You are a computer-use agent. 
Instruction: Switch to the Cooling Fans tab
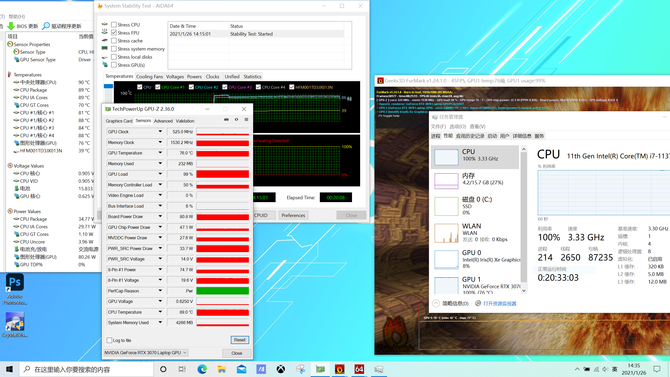pyautogui.click(x=149, y=77)
